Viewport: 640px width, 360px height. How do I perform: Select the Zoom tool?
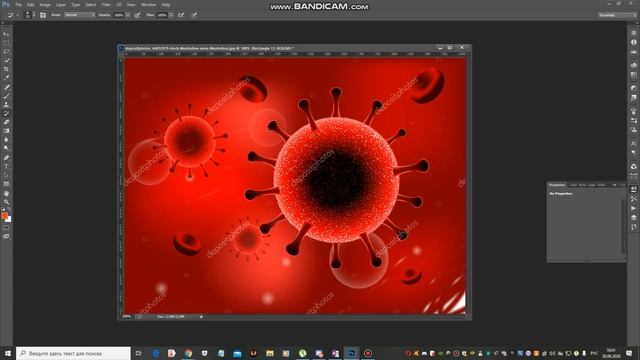coord(6,202)
